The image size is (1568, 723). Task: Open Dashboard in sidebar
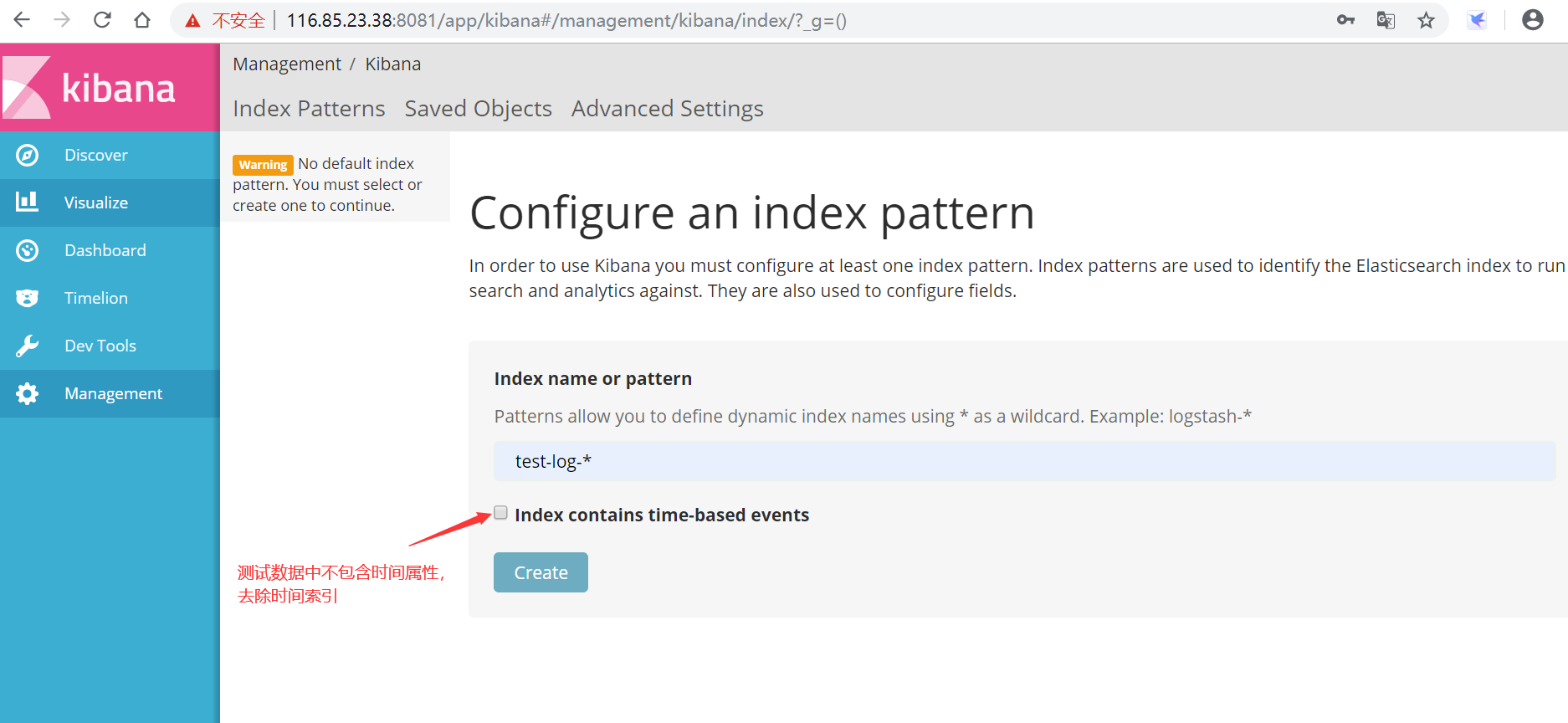[x=110, y=250]
